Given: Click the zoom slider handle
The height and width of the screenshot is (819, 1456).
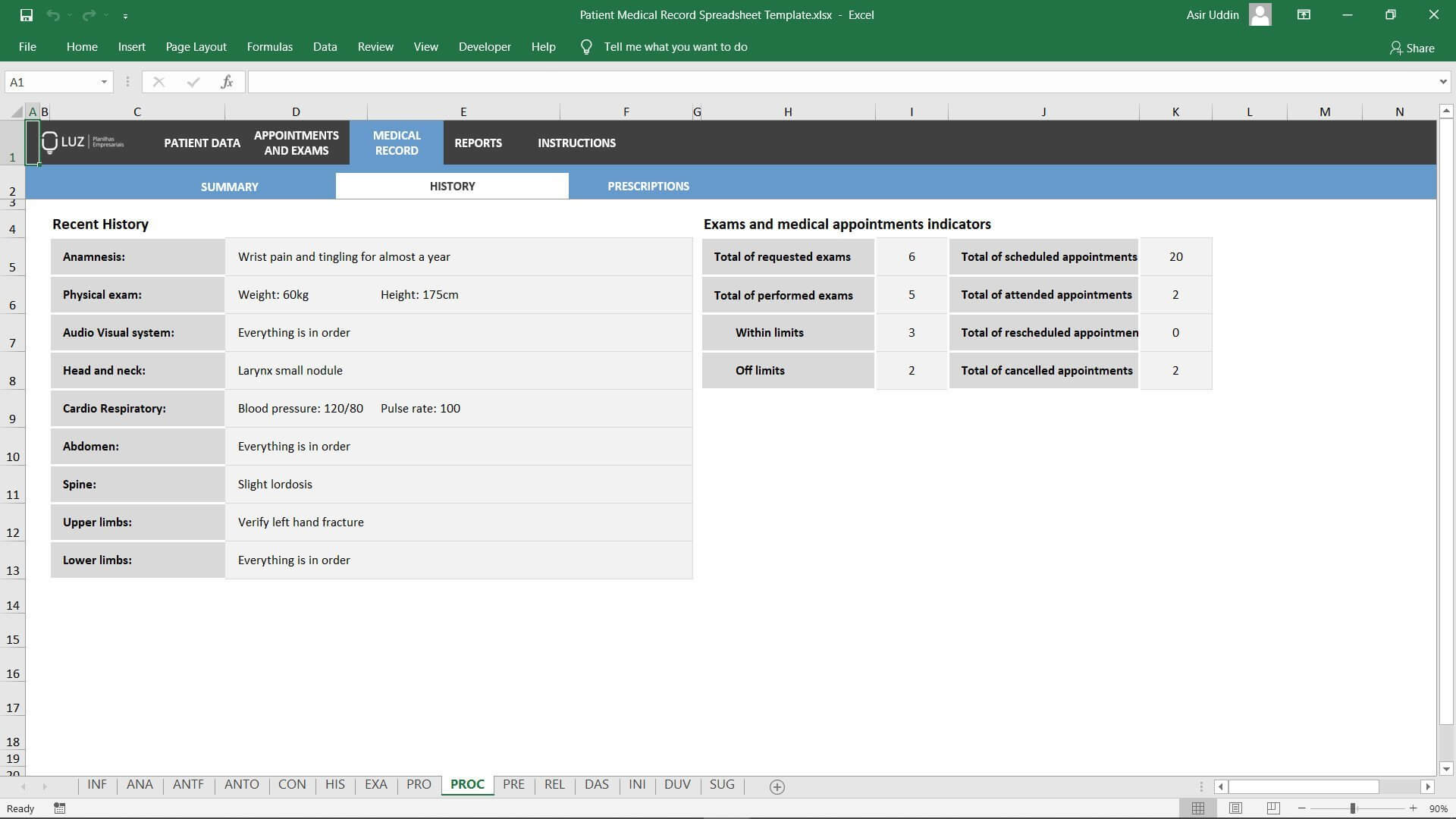Looking at the screenshot, I should [1352, 808].
